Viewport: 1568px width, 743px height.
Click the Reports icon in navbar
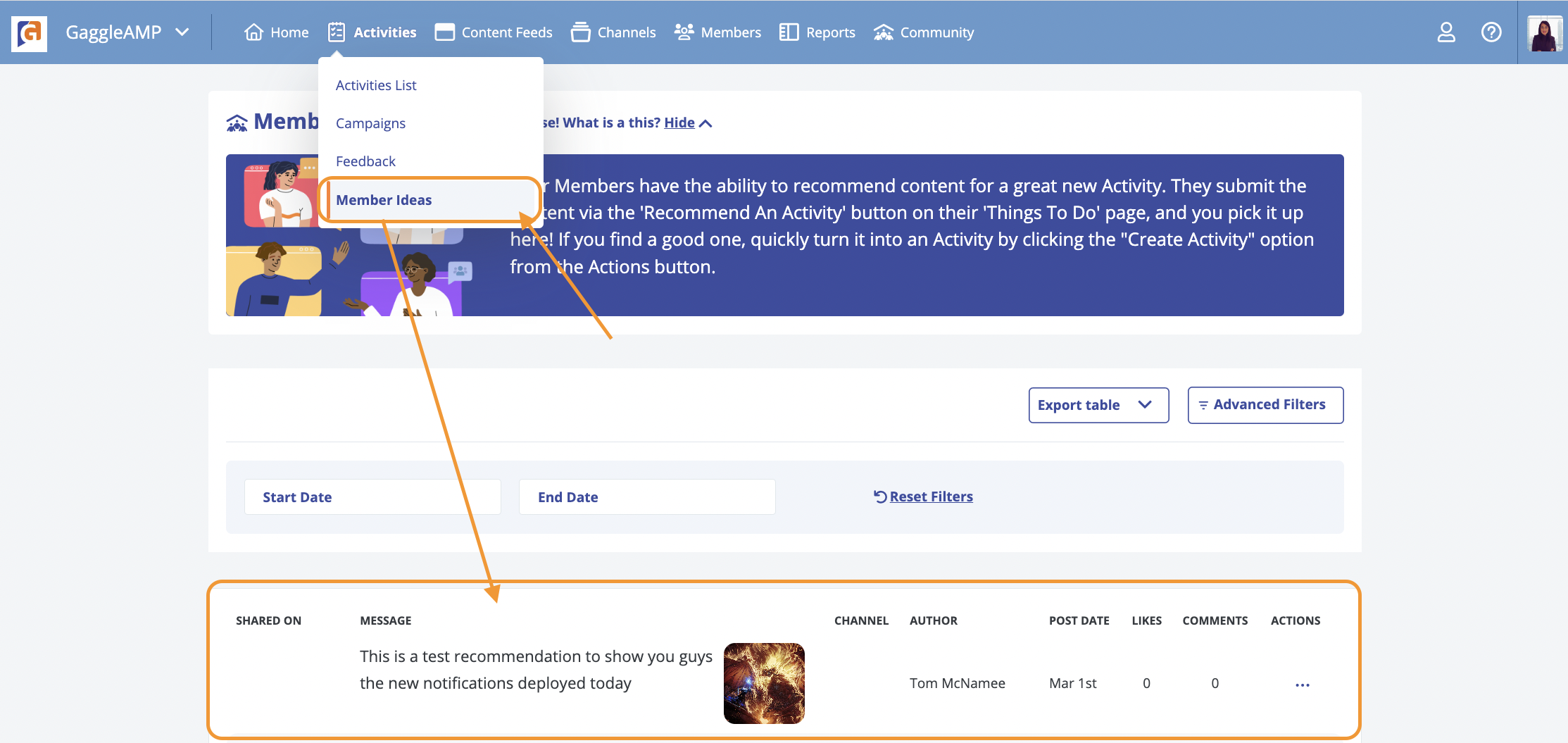[x=789, y=32]
